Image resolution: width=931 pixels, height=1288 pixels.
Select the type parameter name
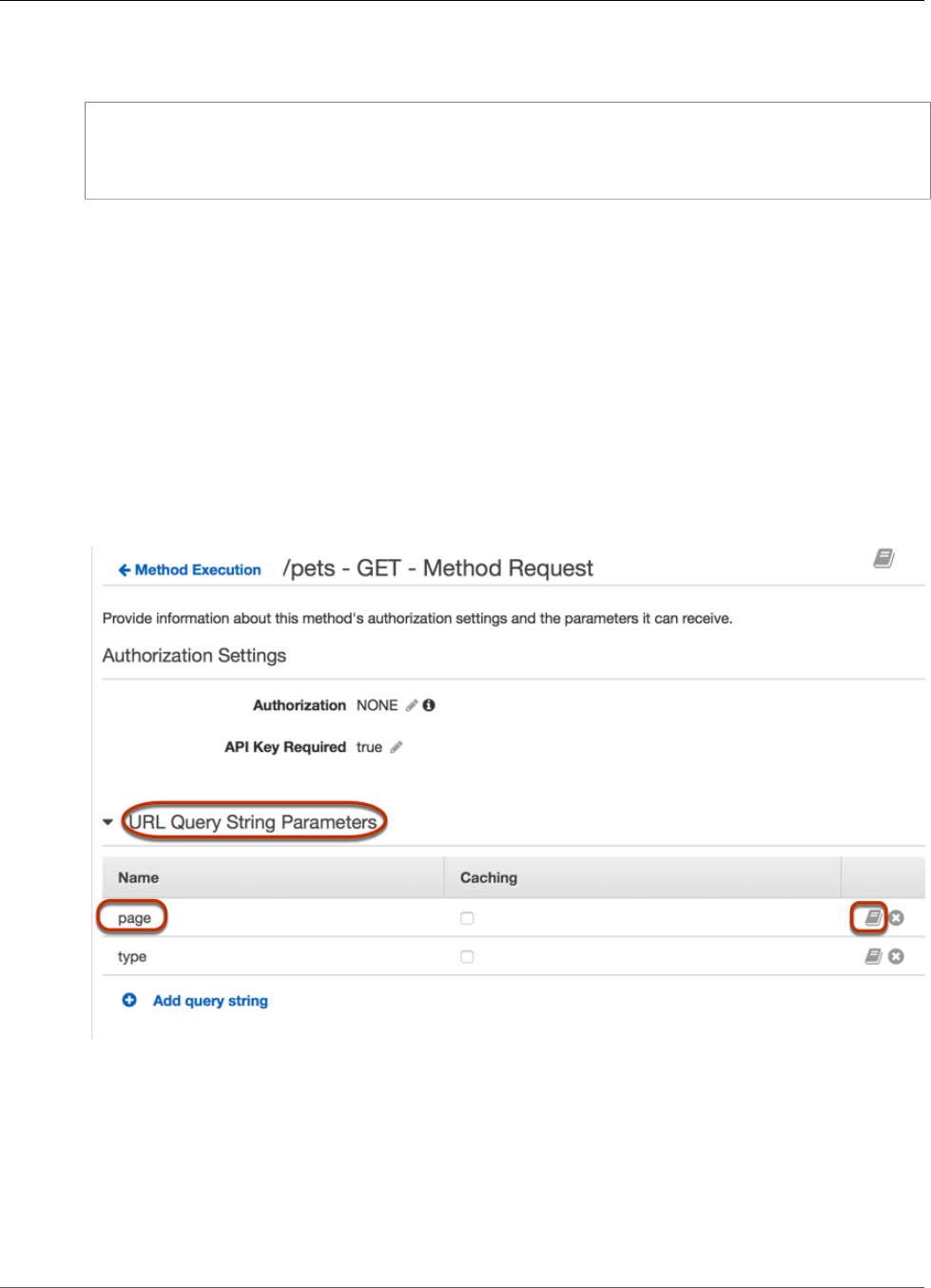132,956
